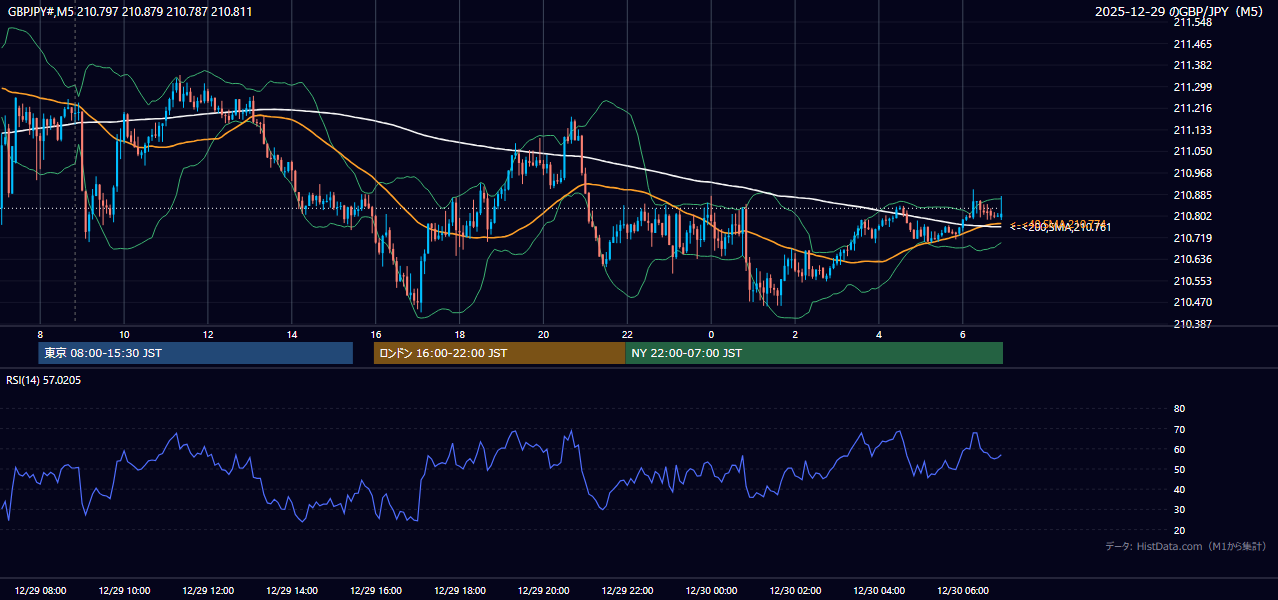Click RSI scale level 60
This screenshot has width=1278, height=600.
coord(1179,449)
